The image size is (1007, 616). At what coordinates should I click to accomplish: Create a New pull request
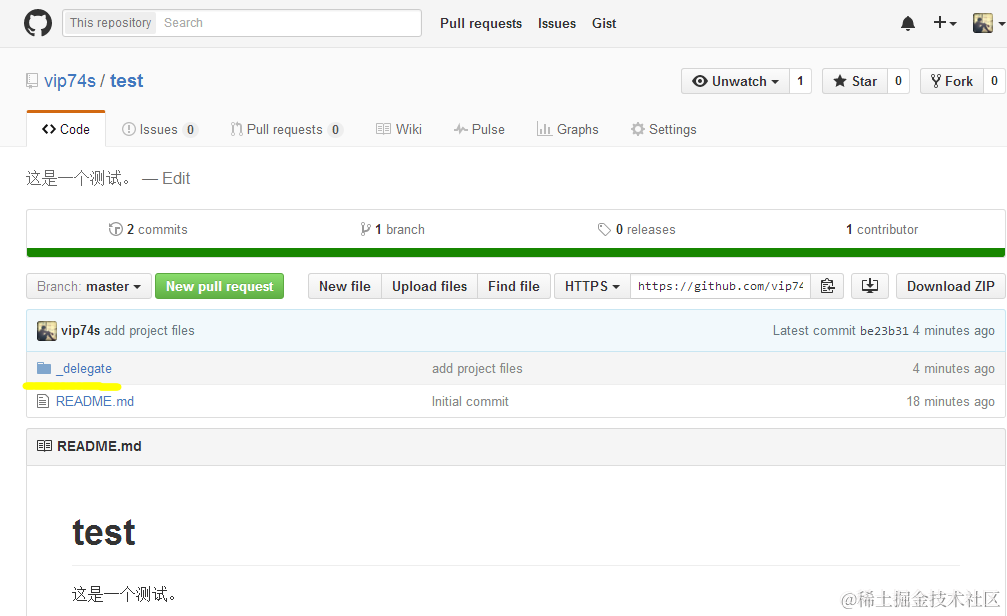(220, 286)
